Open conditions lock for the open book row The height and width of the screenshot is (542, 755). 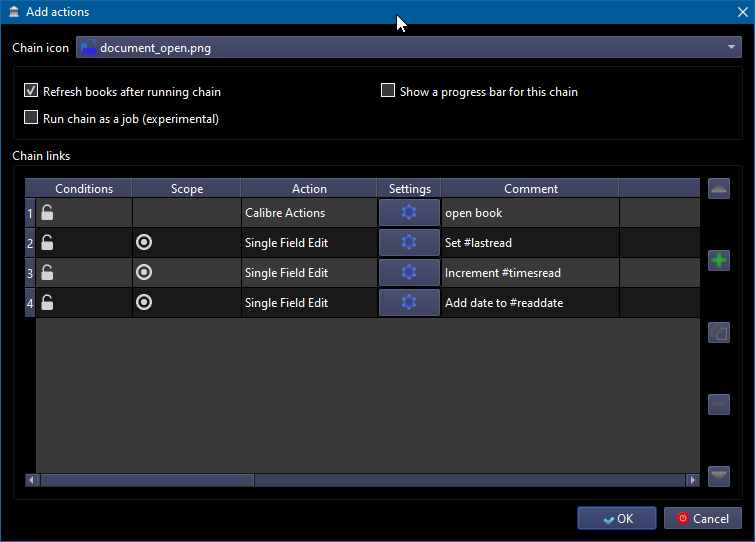47,212
